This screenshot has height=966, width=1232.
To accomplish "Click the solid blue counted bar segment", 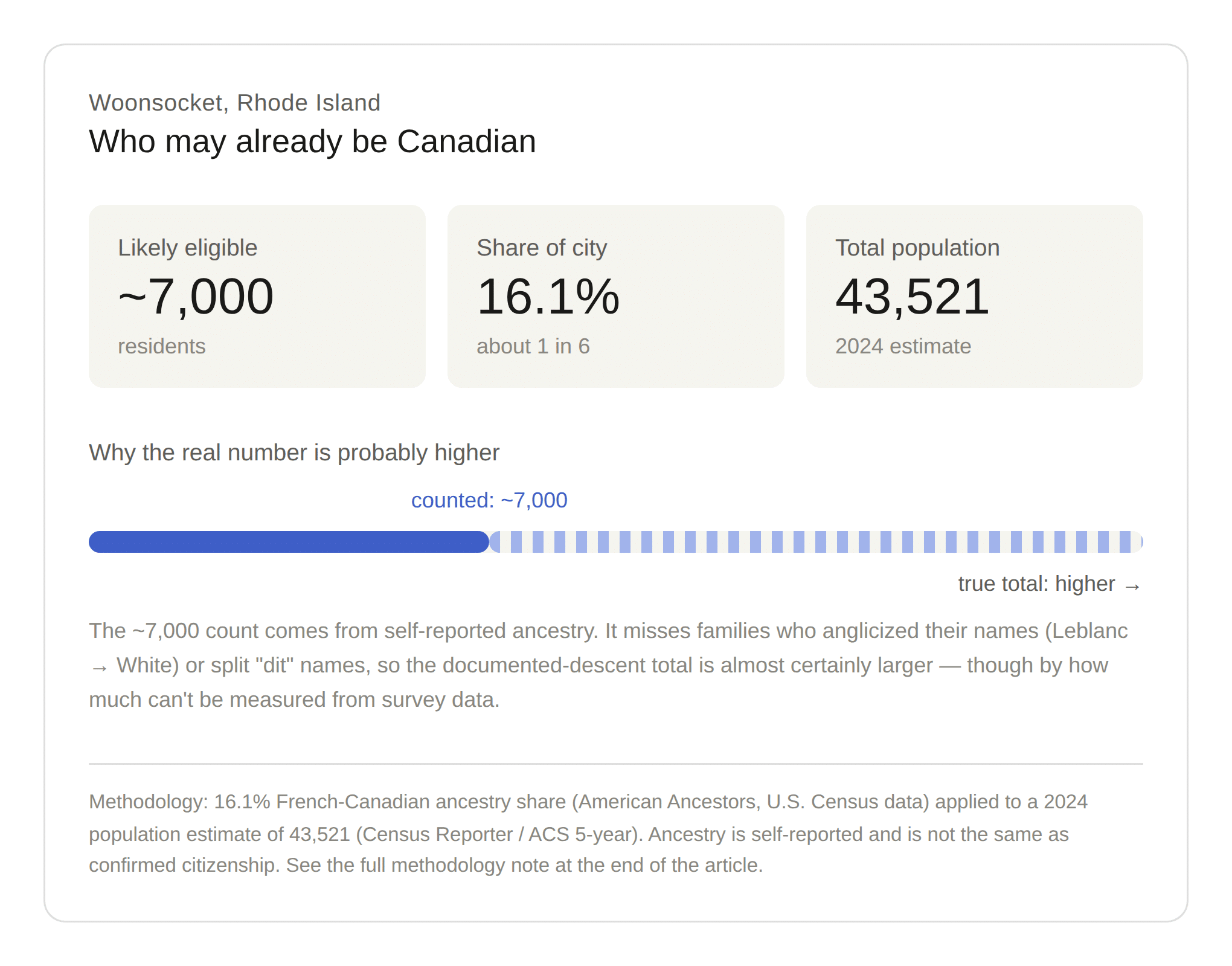I will 289,542.
